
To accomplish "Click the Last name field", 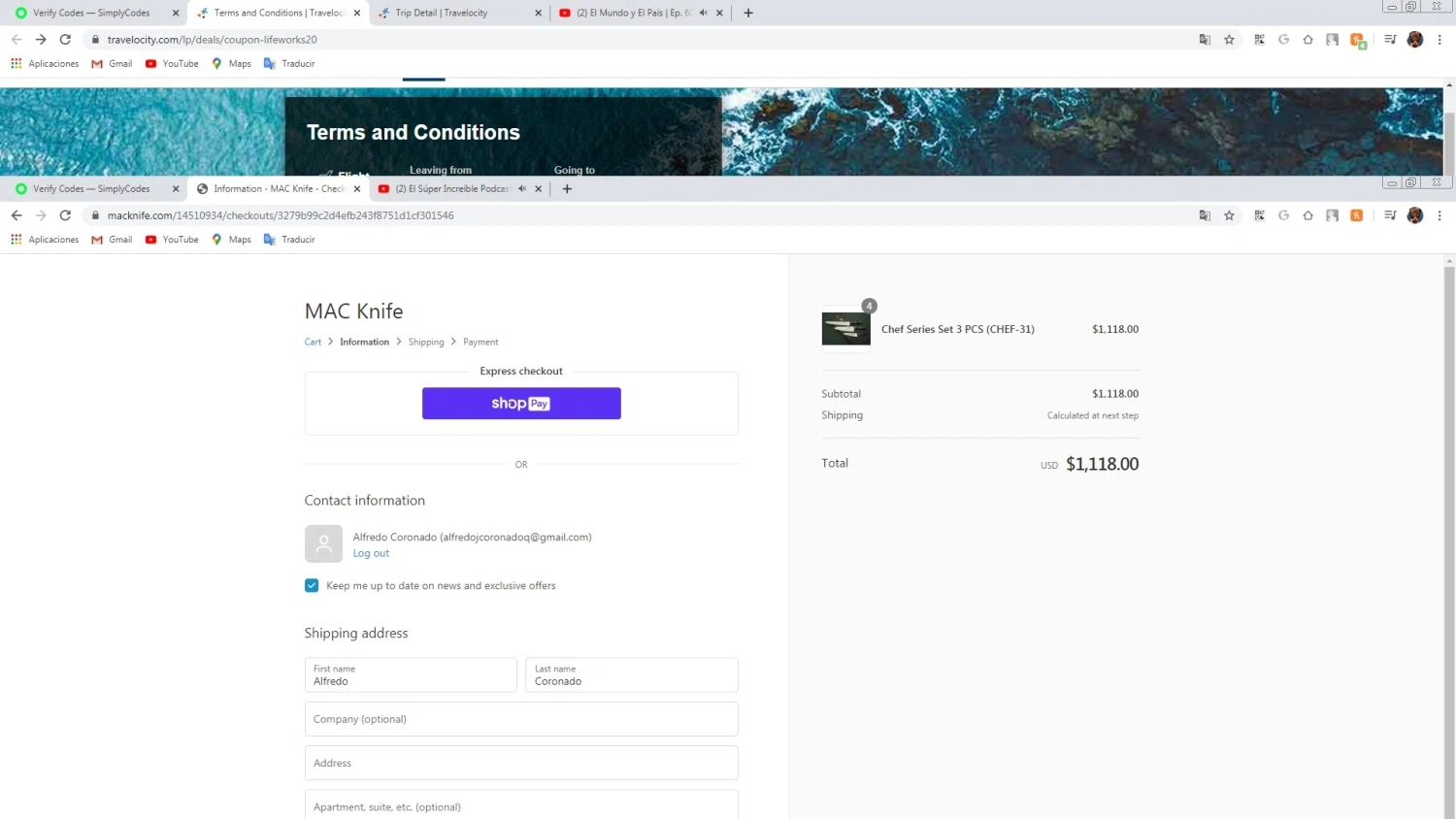I will tap(632, 675).
